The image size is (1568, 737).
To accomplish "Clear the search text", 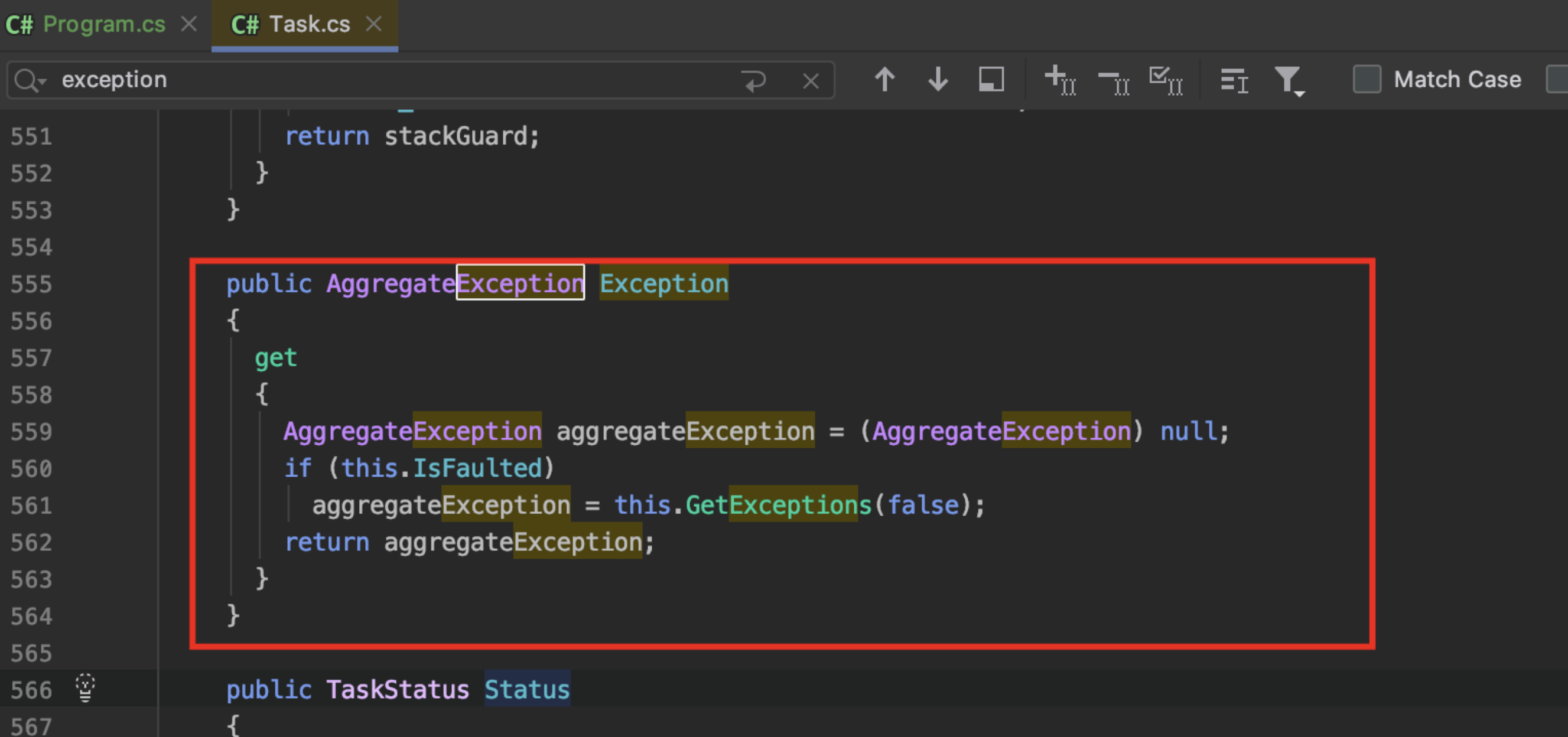I will click(811, 80).
